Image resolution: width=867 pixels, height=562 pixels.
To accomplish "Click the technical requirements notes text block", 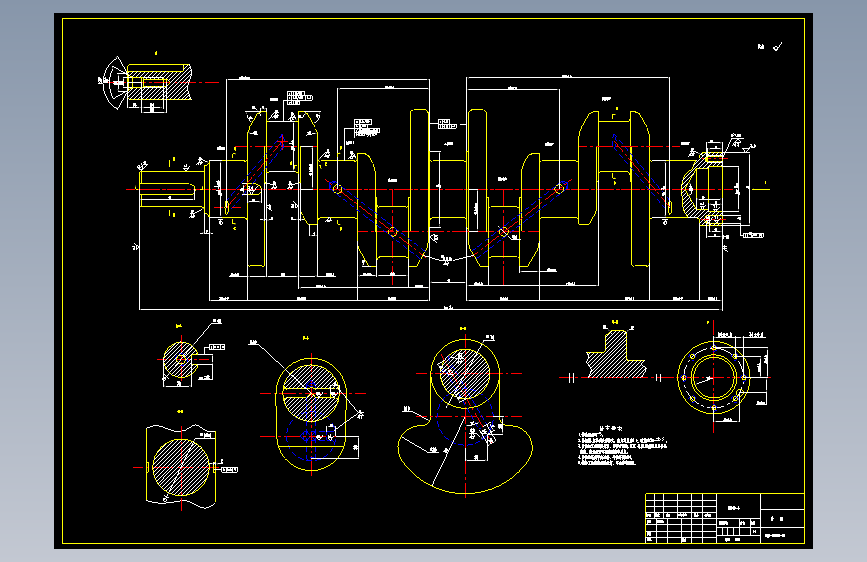I will [623, 446].
